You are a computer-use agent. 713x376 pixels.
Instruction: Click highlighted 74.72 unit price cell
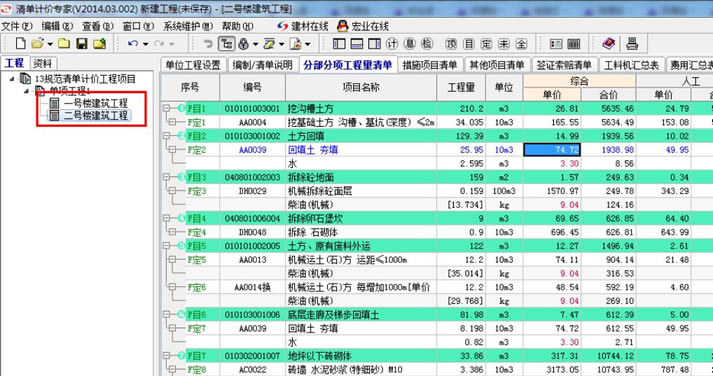click(x=552, y=150)
